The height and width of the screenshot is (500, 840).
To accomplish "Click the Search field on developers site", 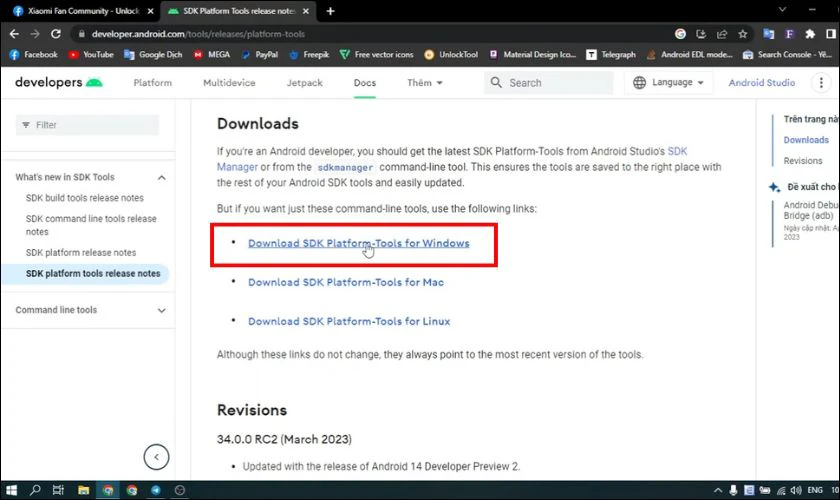I will tap(549, 83).
